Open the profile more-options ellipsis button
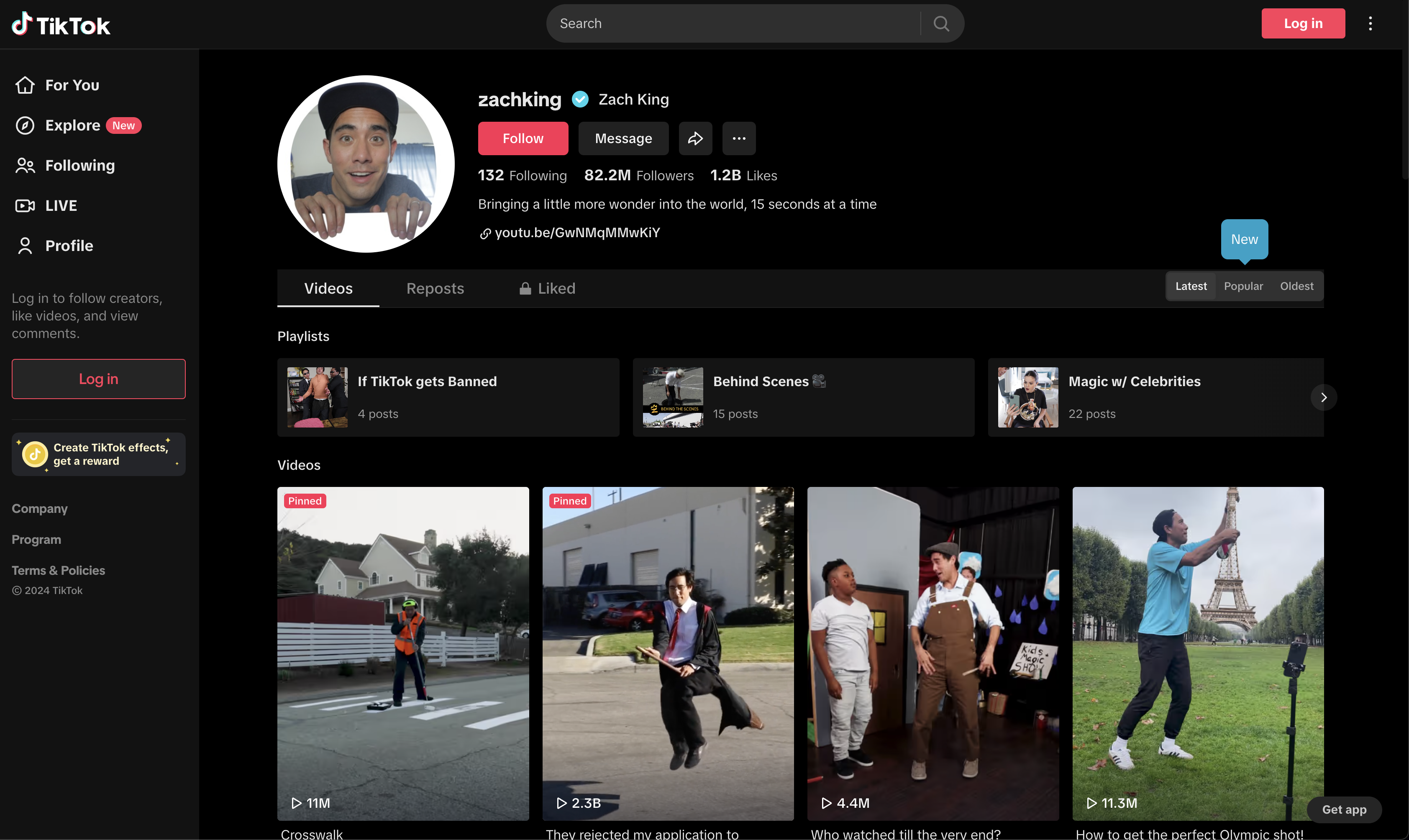 [x=739, y=139]
